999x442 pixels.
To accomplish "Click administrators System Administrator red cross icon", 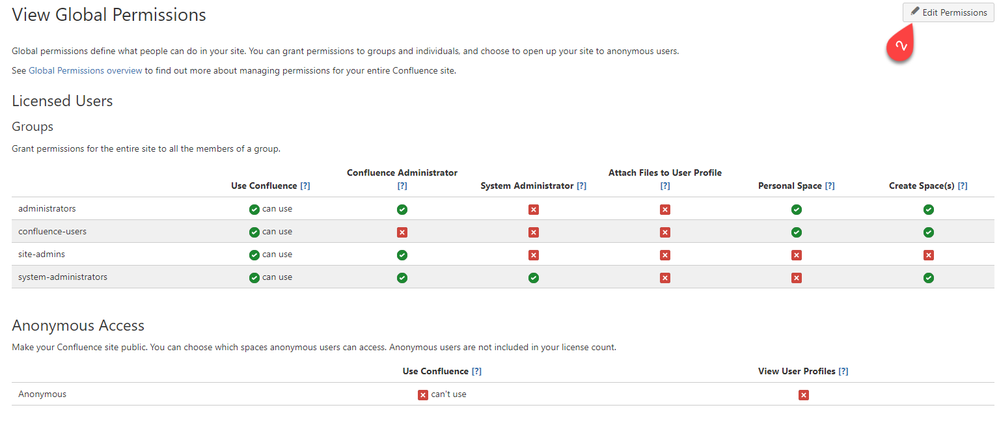I will point(534,210).
